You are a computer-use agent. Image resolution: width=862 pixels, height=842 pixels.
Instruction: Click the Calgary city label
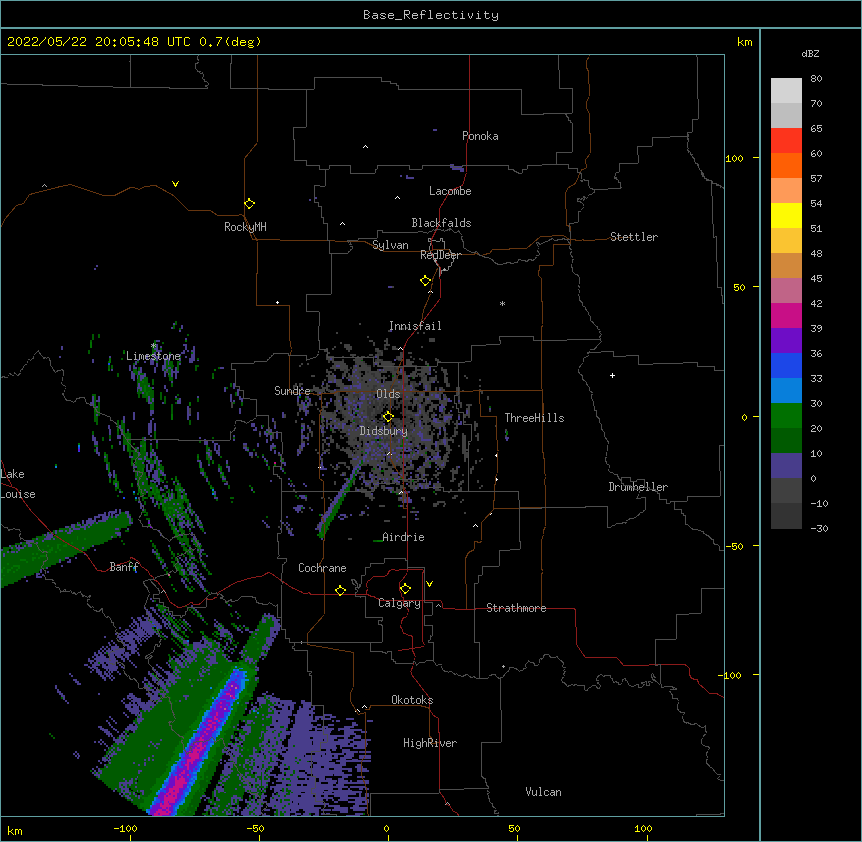(399, 603)
